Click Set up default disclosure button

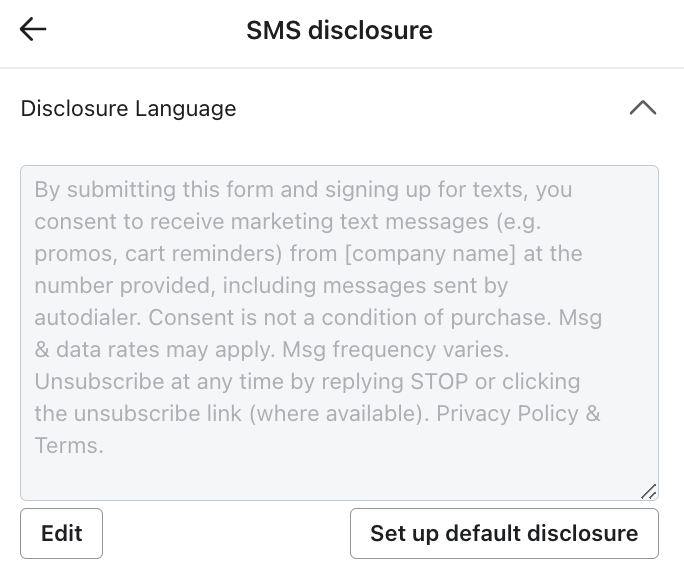[504, 533]
